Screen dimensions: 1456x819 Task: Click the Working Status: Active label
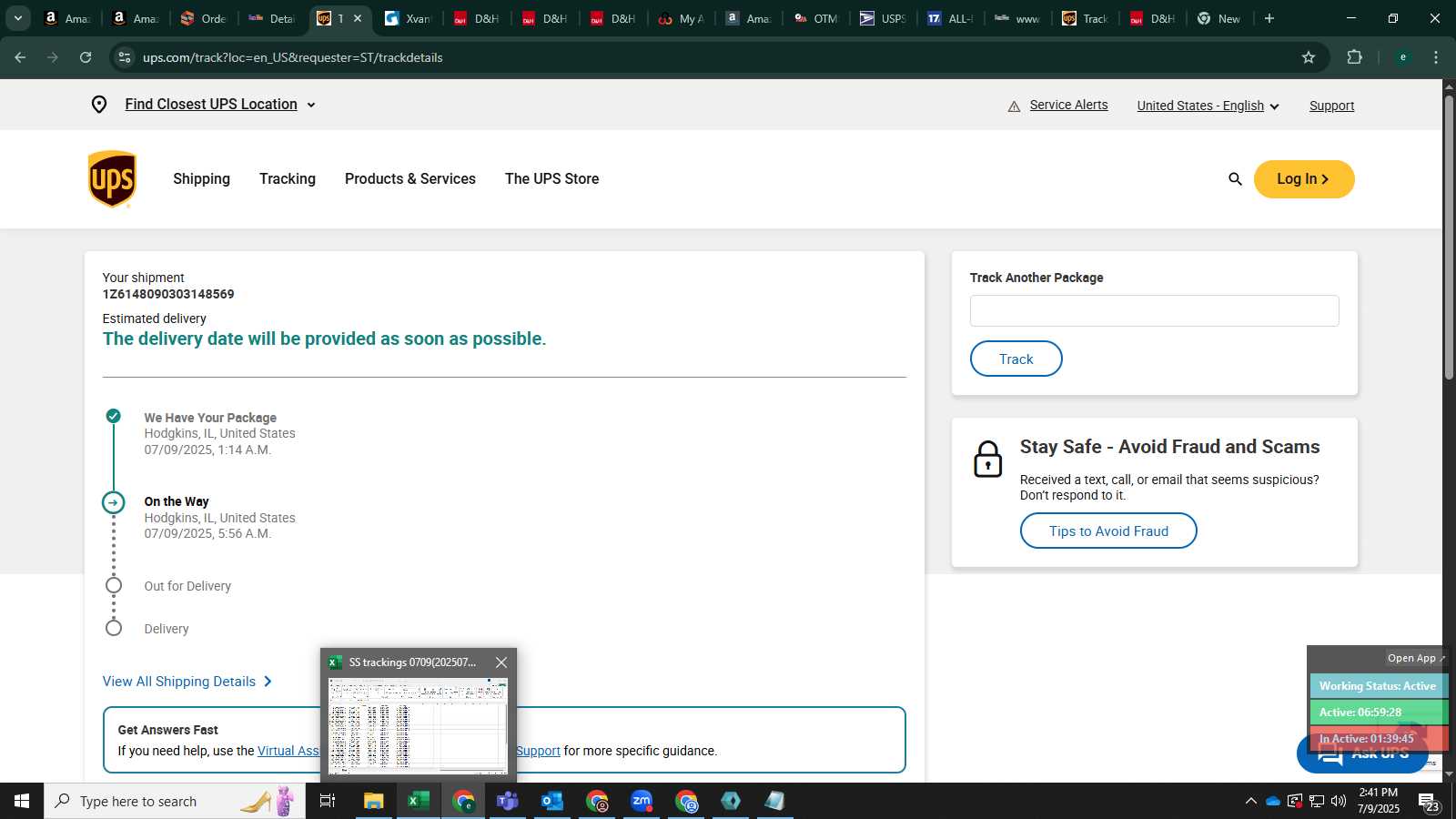click(1378, 686)
